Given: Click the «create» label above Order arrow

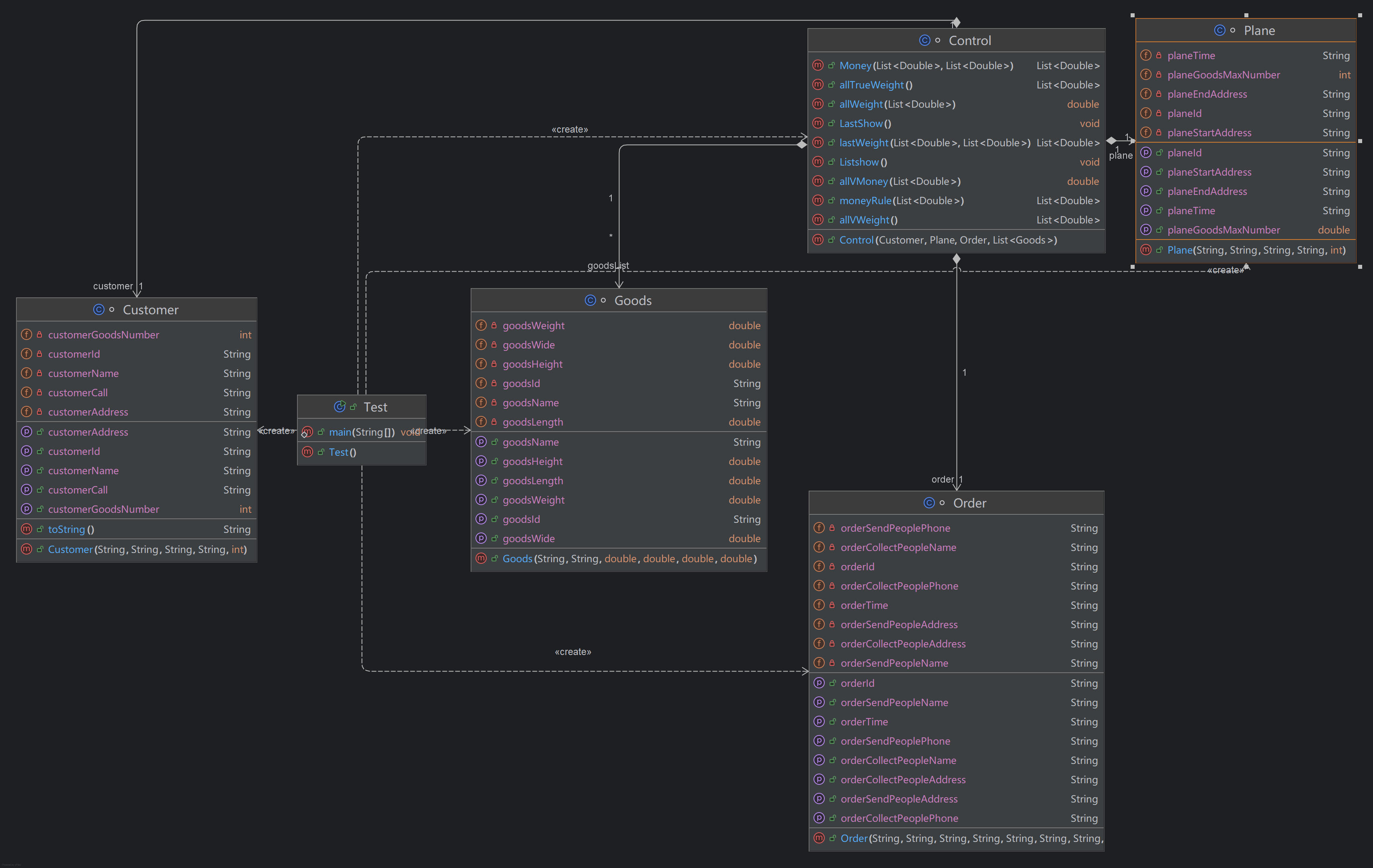Looking at the screenshot, I should pyautogui.click(x=572, y=651).
